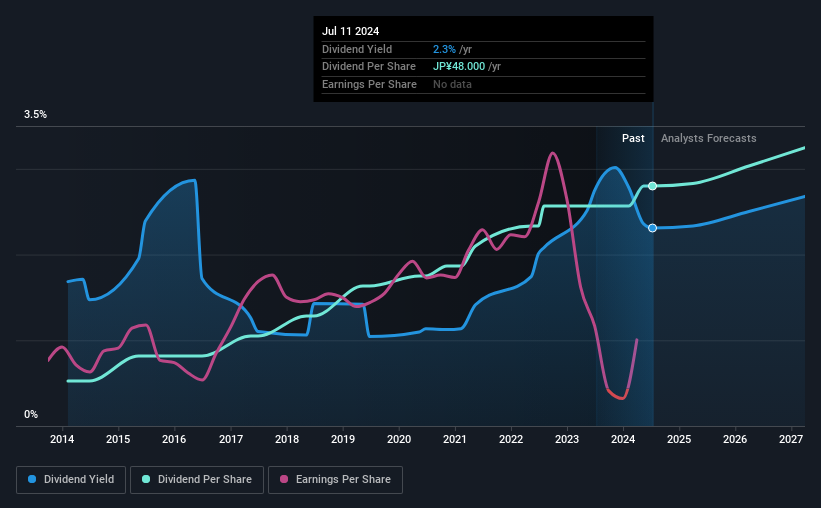The width and height of the screenshot is (821, 508).
Task: Click the Analysts Forecasts label
Action: (708, 138)
